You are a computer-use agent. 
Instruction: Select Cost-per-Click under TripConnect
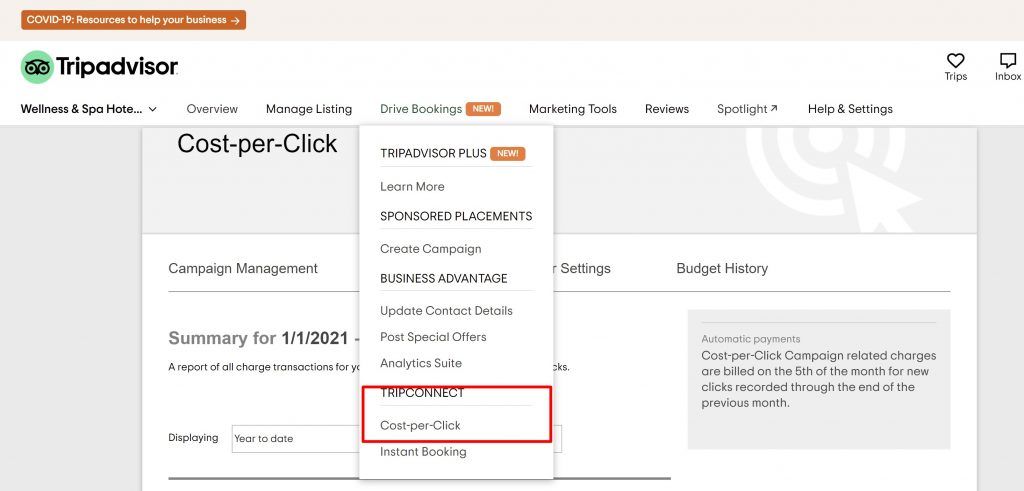(x=420, y=425)
